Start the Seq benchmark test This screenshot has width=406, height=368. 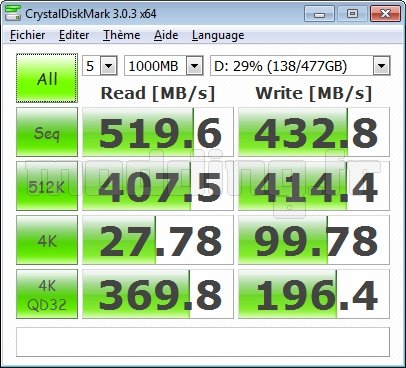(x=47, y=132)
